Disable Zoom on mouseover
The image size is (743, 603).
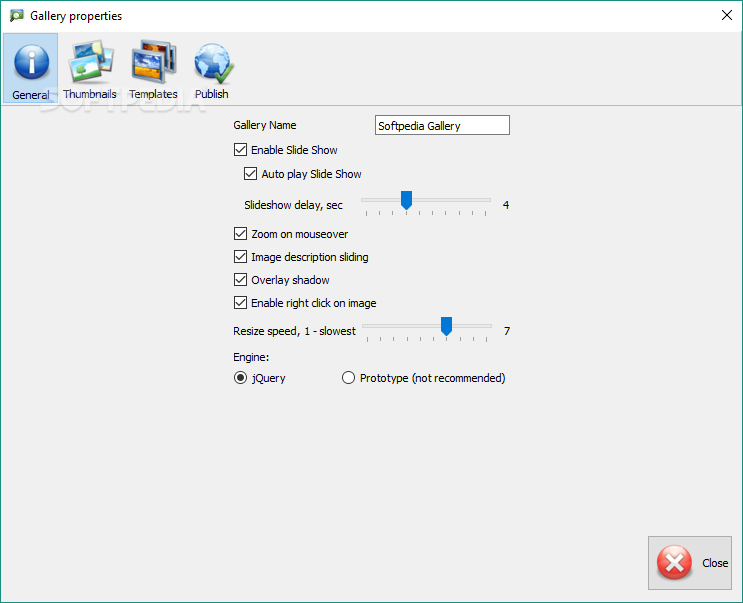coord(240,234)
